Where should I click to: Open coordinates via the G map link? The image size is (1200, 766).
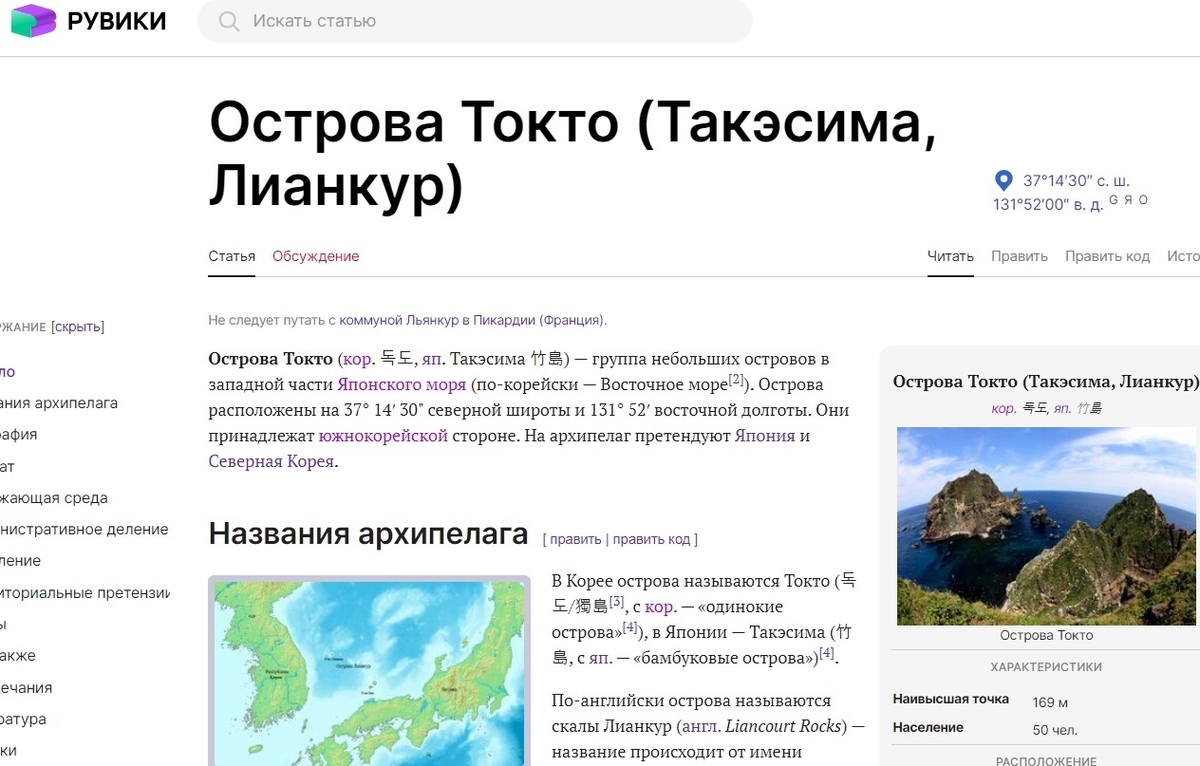(x=1113, y=200)
